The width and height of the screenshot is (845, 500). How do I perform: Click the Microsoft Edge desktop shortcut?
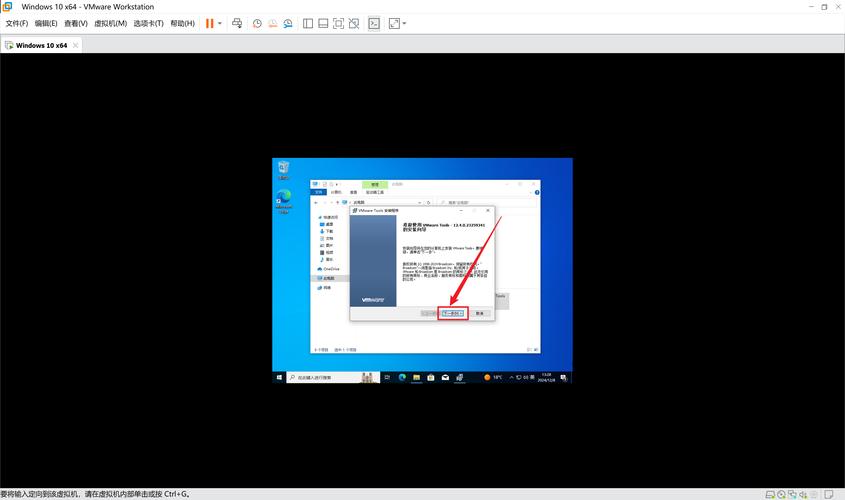pos(284,202)
